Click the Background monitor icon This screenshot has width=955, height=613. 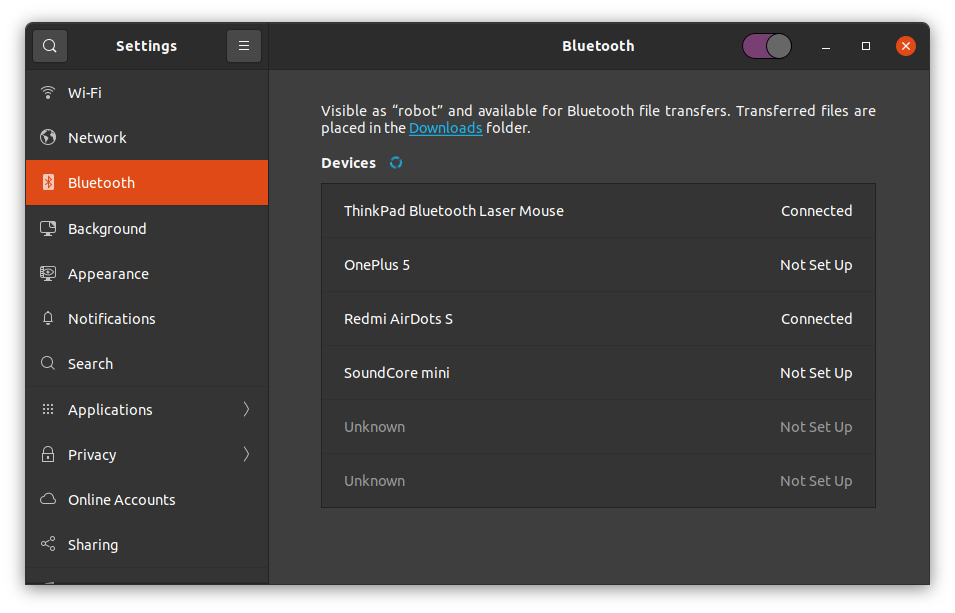coord(48,229)
